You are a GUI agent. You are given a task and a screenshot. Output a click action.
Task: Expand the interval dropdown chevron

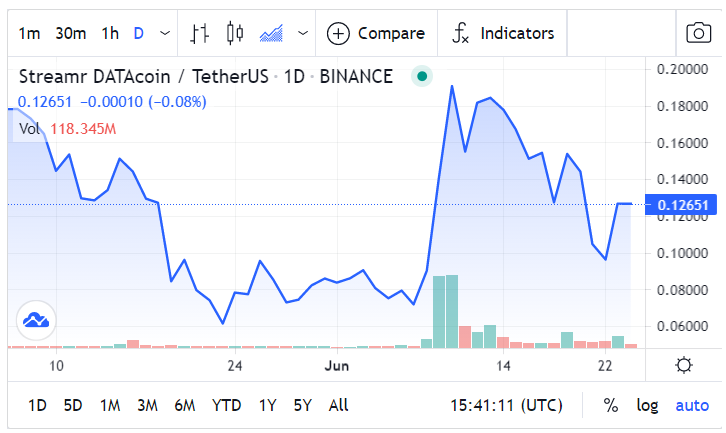tap(165, 33)
